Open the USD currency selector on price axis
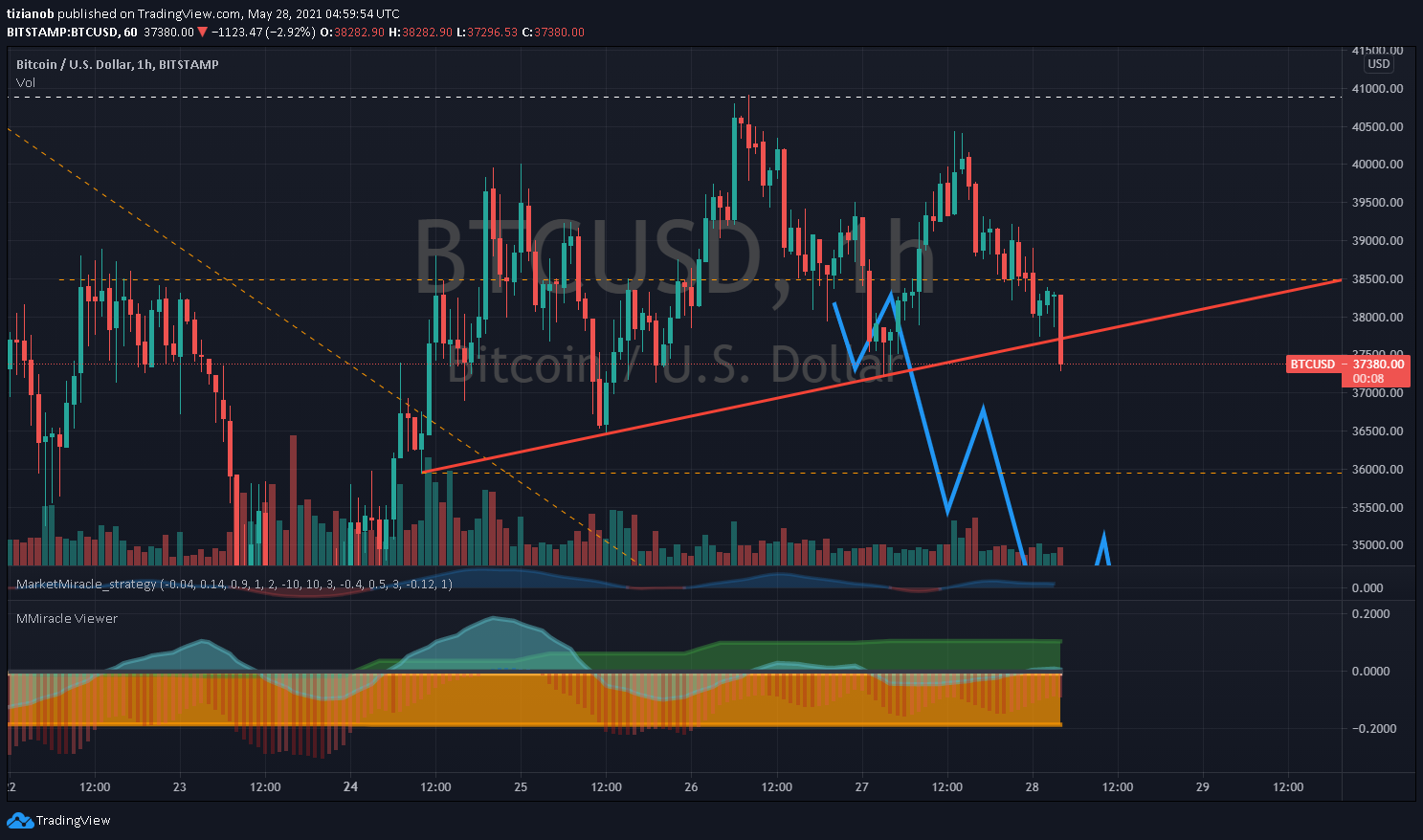1423x840 pixels. pyautogui.click(x=1378, y=64)
